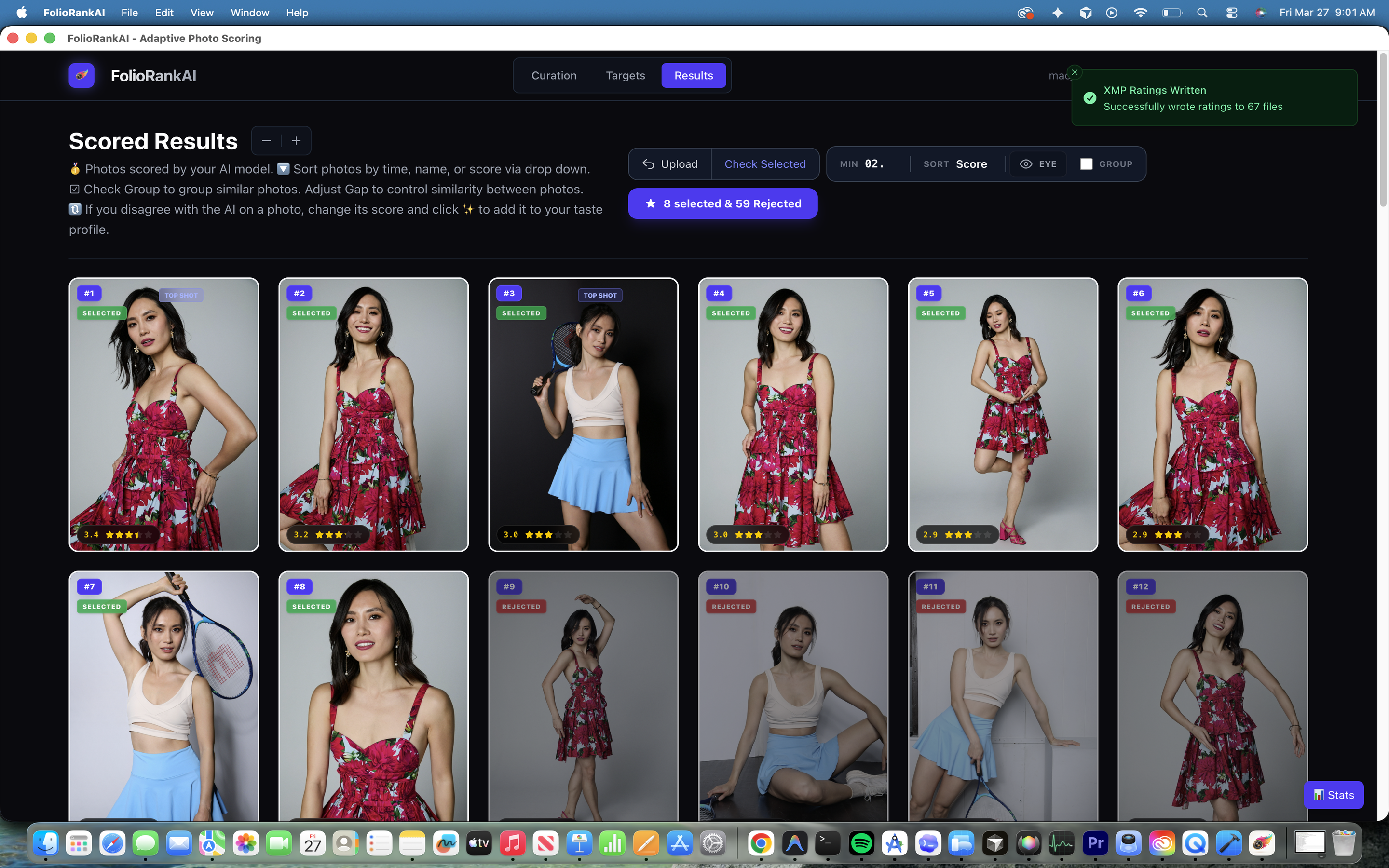The height and width of the screenshot is (868, 1389).
Task: Click the #11 rank badge
Action: (x=930, y=587)
